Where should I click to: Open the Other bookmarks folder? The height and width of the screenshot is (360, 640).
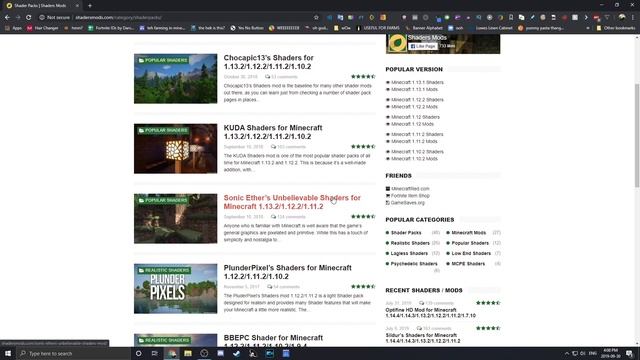pyautogui.click(x=616, y=28)
